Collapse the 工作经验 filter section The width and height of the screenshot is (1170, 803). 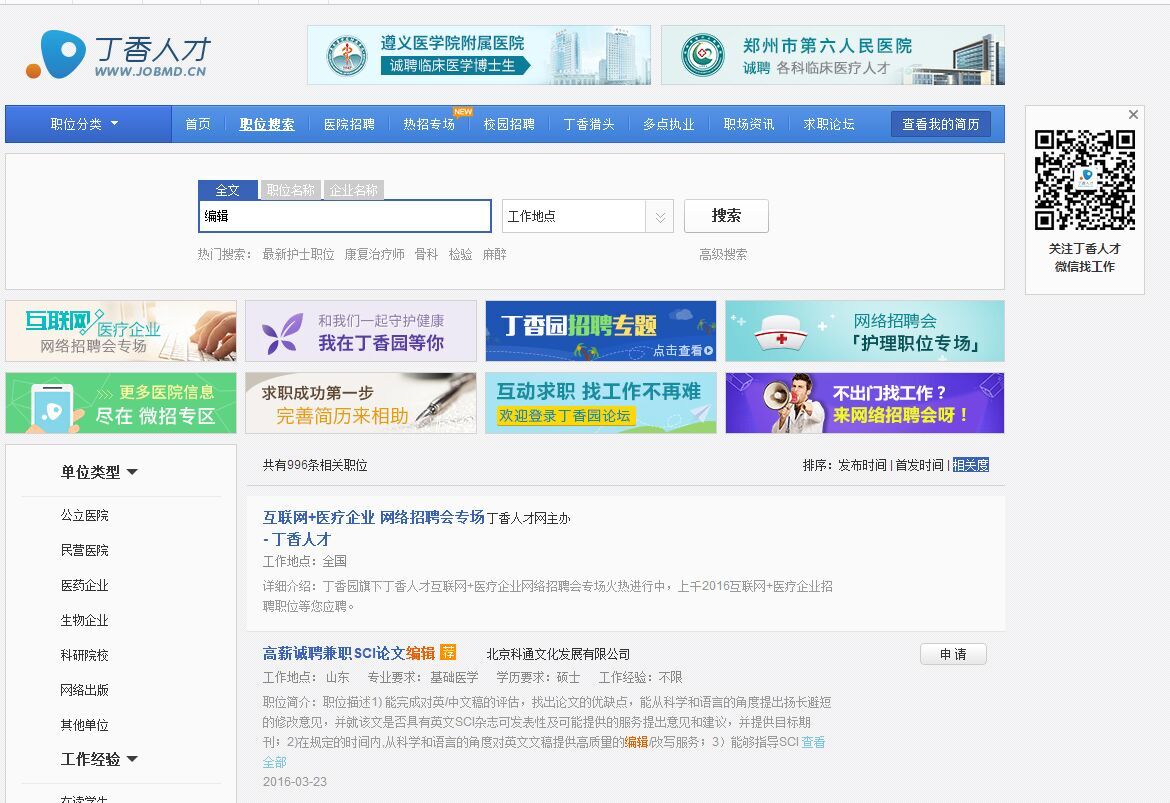[99, 759]
